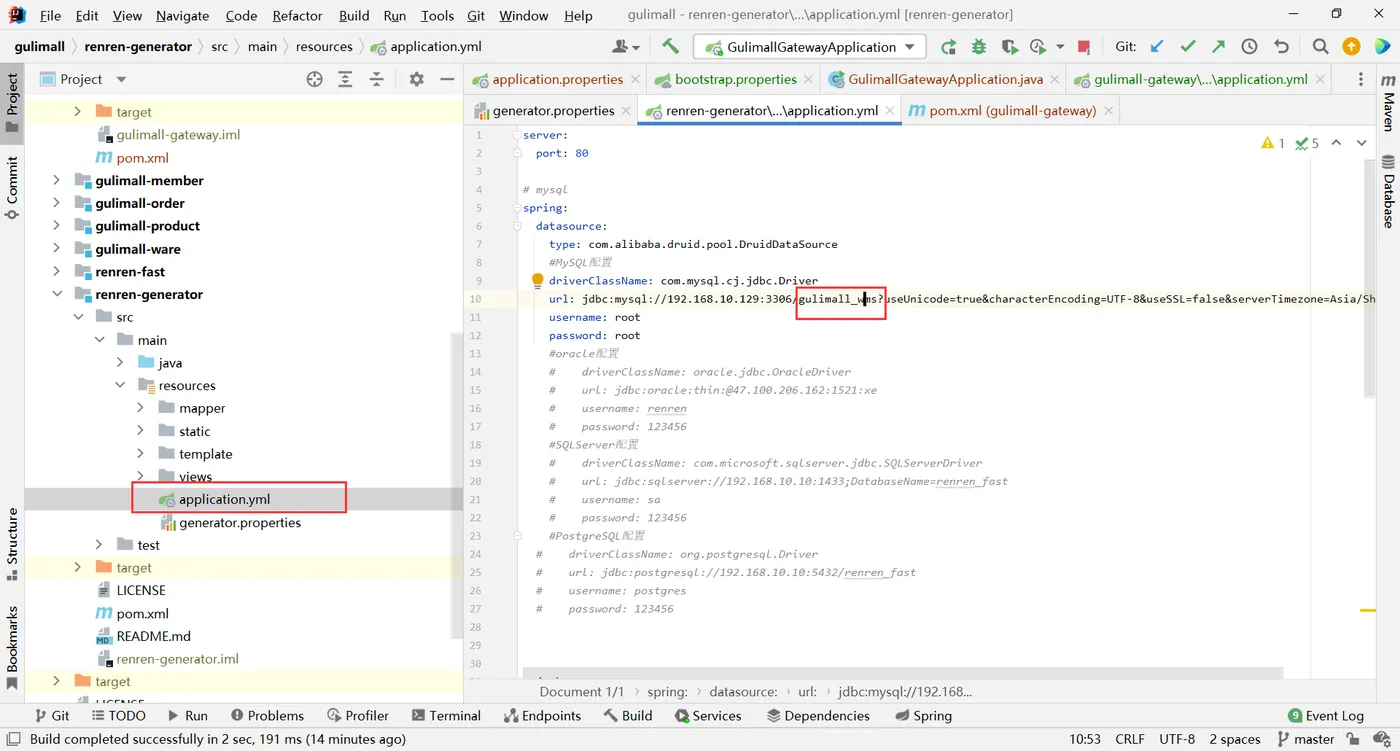Switch to pom.xml (gulimall-gateway) tab

coord(1012,111)
